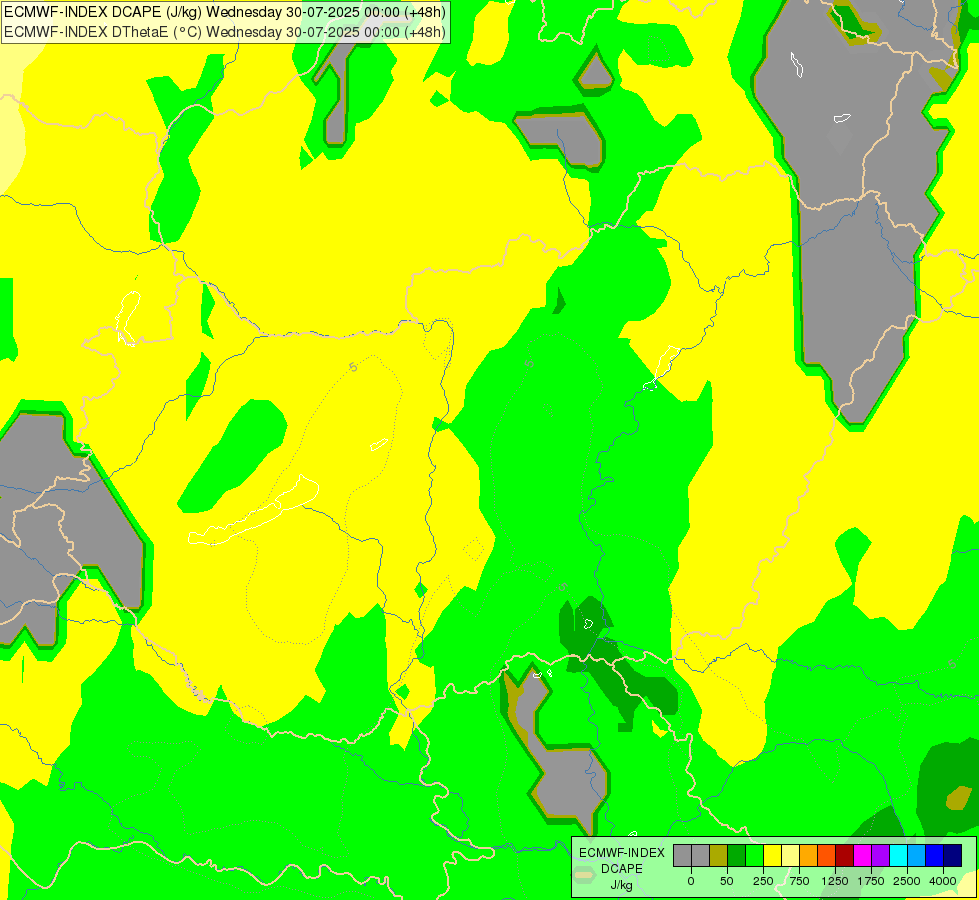
Task: Select the bright green legend swatch
Action: tap(754, 856)
